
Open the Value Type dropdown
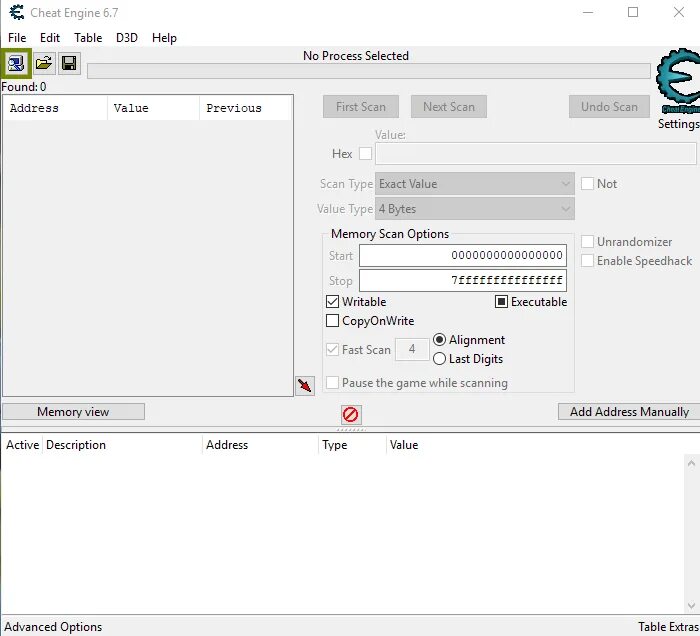[x=475, y=209]
